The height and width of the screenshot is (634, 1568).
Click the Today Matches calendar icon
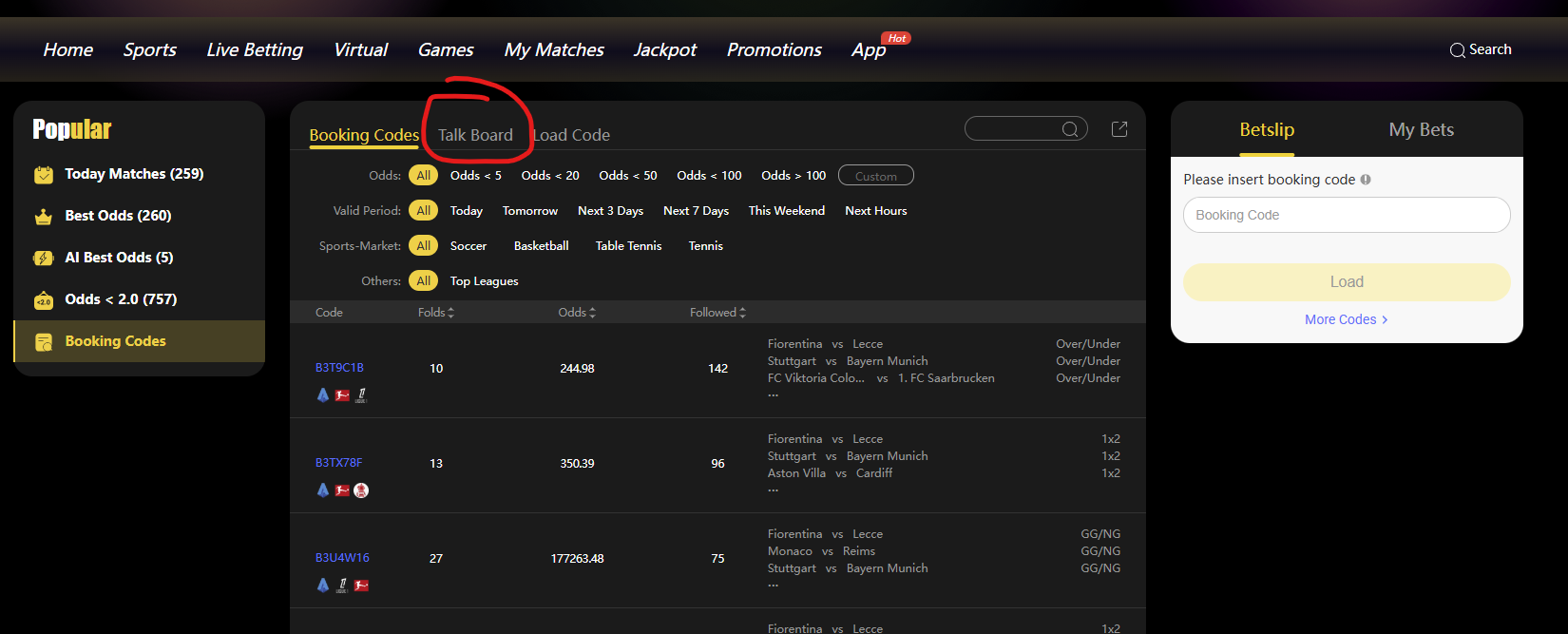tap(44, 175)
